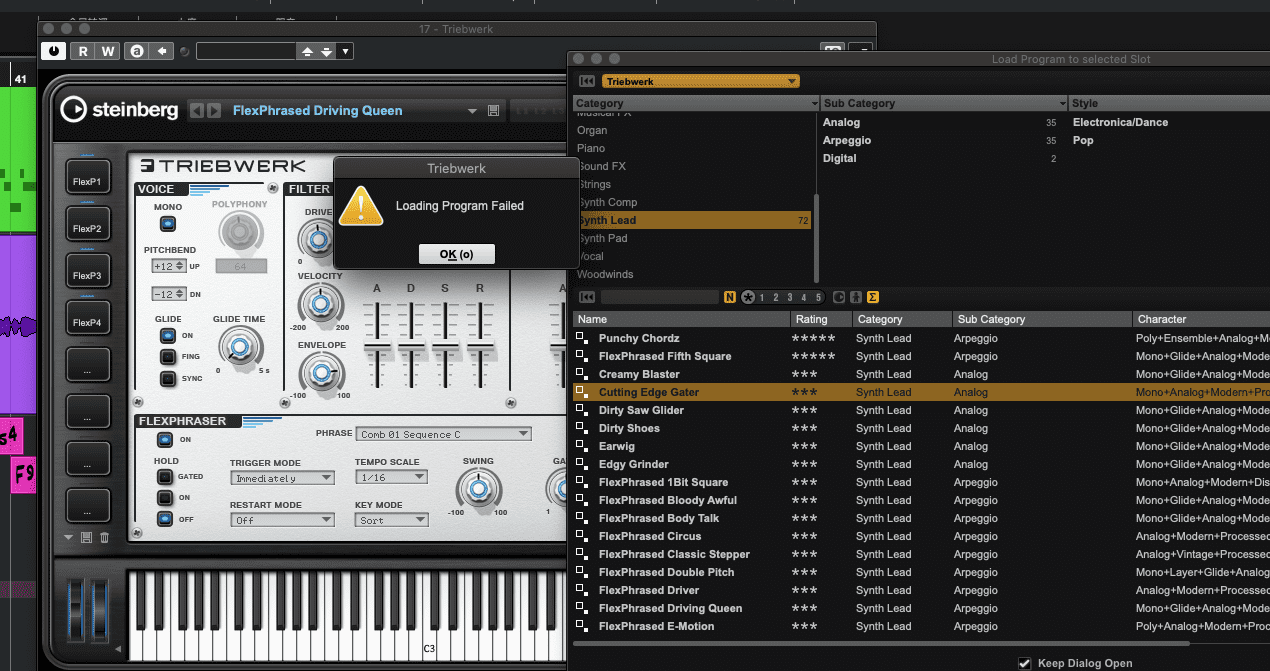Viewport: 1270px width, 671px height.
Task: Dismiss the error with the OK button
Action: [457, 254]
